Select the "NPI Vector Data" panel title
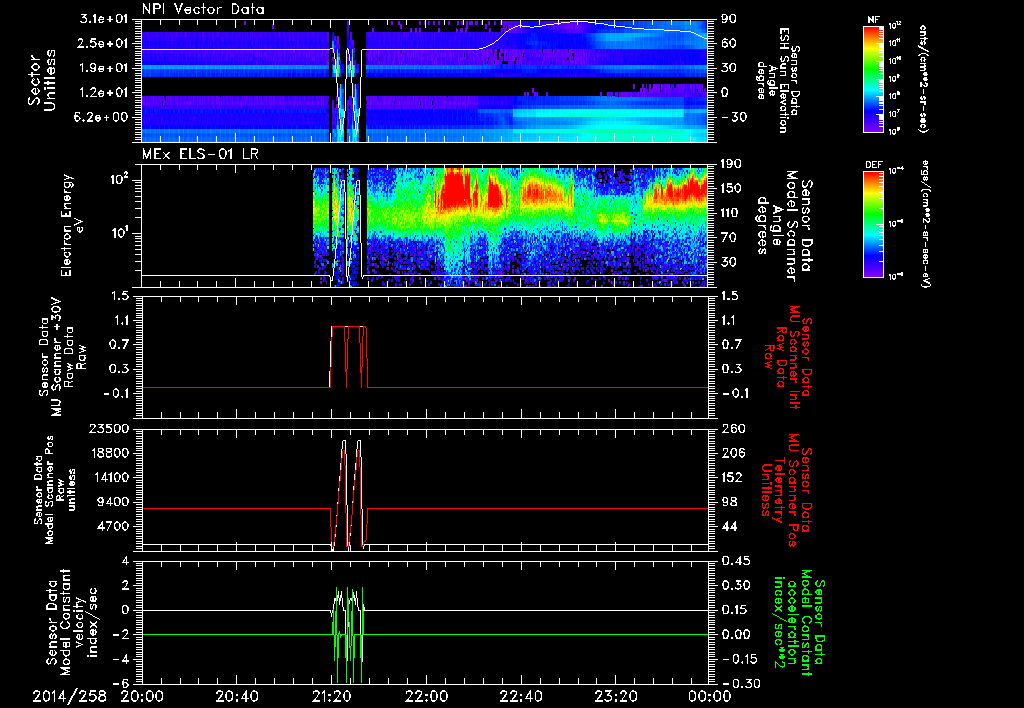 [x=204, y=9]
